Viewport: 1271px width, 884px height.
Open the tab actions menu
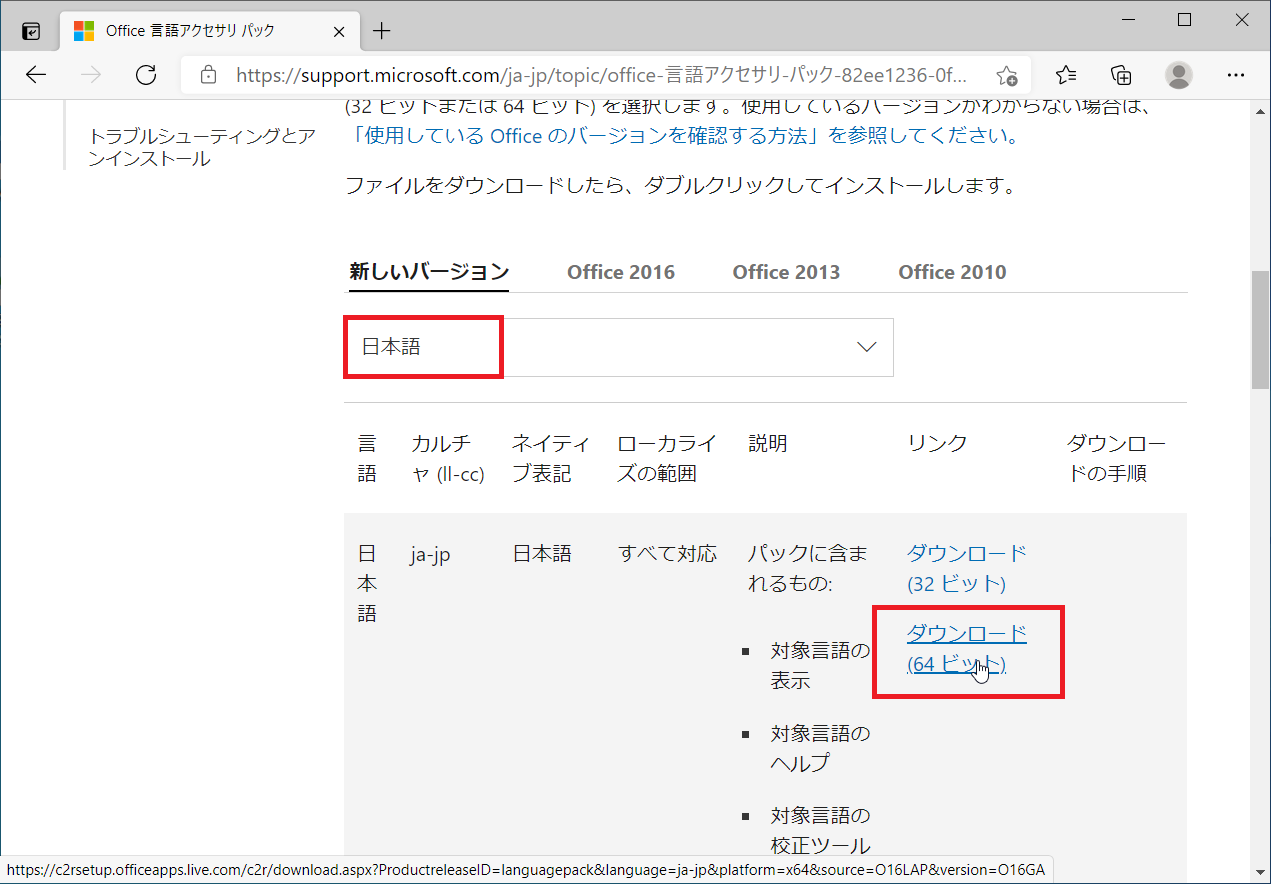tap(31, 31)
